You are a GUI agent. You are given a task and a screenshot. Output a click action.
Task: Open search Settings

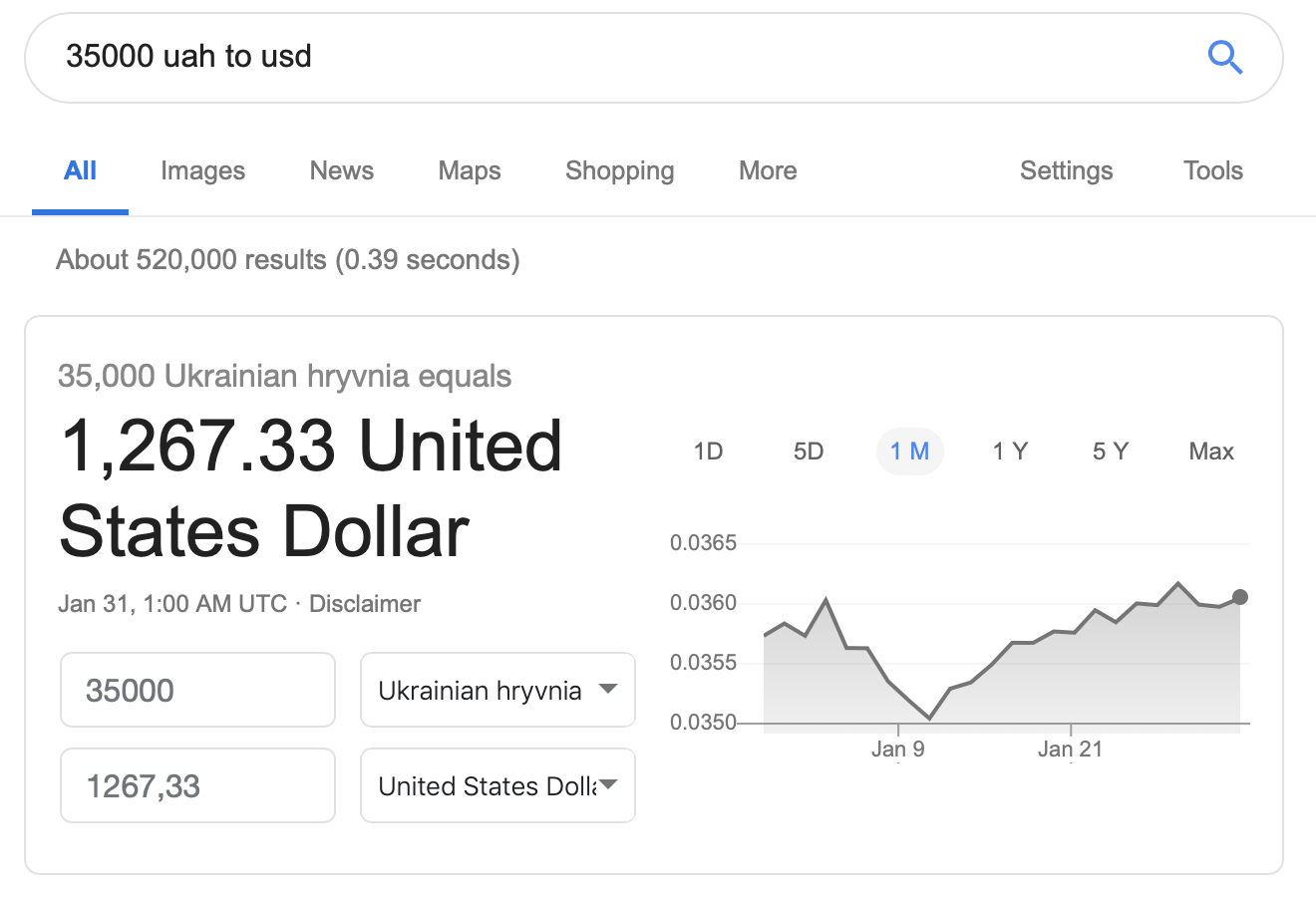tap(1066, 170)
